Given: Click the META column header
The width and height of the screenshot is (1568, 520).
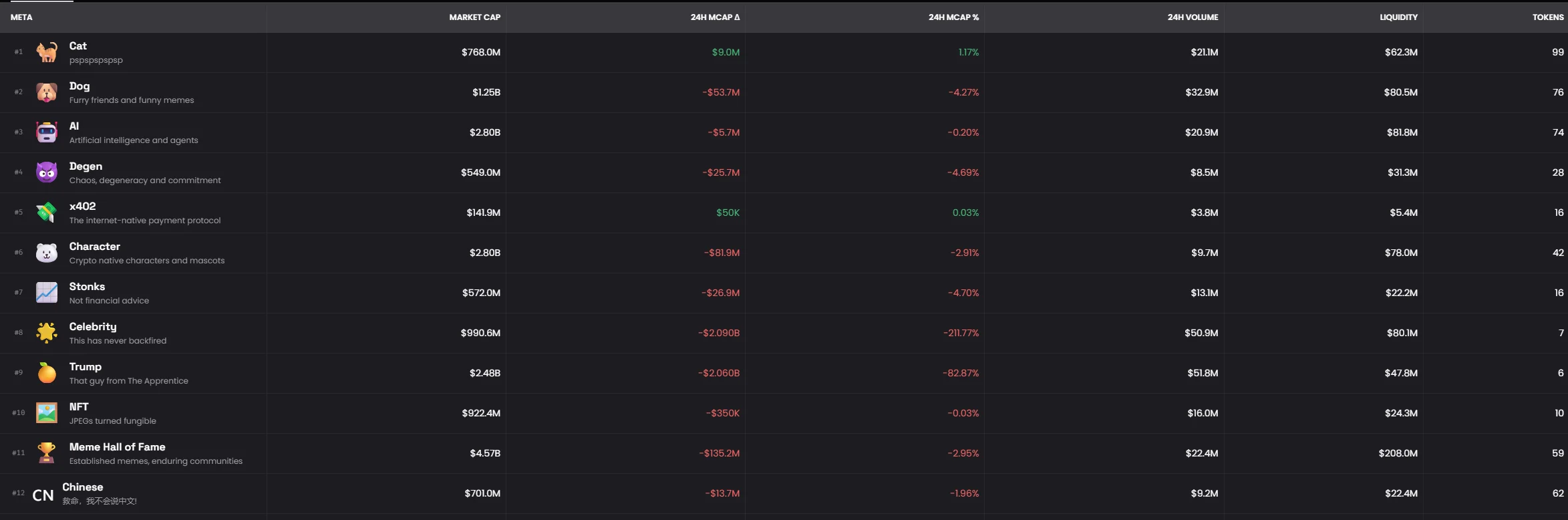Looking at the screenshot, I should click(x=21, y=17).
